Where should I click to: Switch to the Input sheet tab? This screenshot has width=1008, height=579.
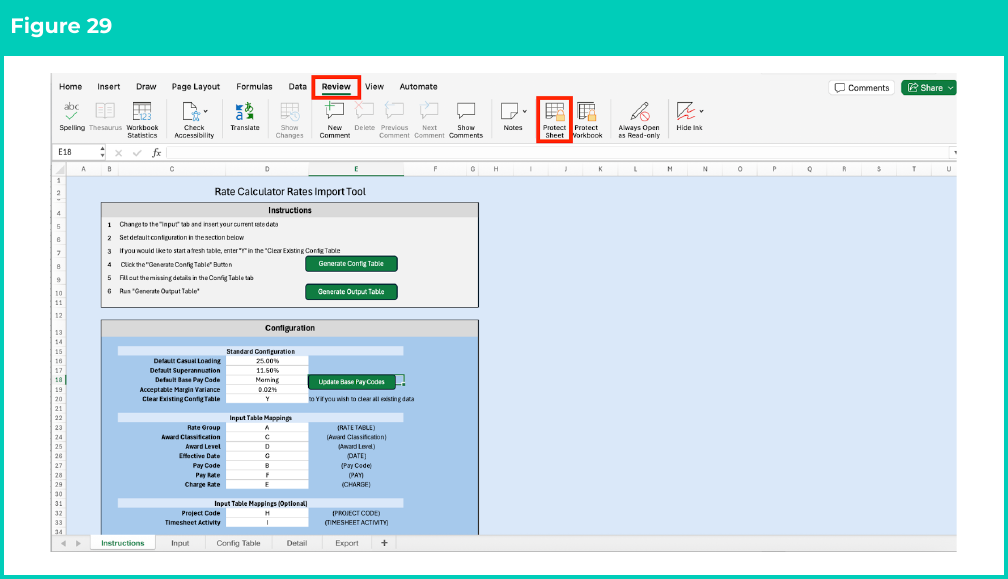[180, 543]
